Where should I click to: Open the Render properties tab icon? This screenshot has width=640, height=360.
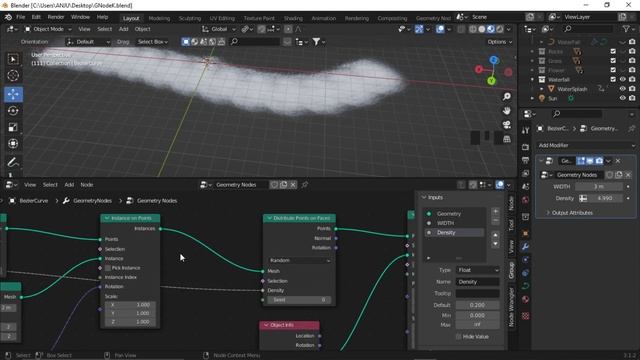pos(525,147)
